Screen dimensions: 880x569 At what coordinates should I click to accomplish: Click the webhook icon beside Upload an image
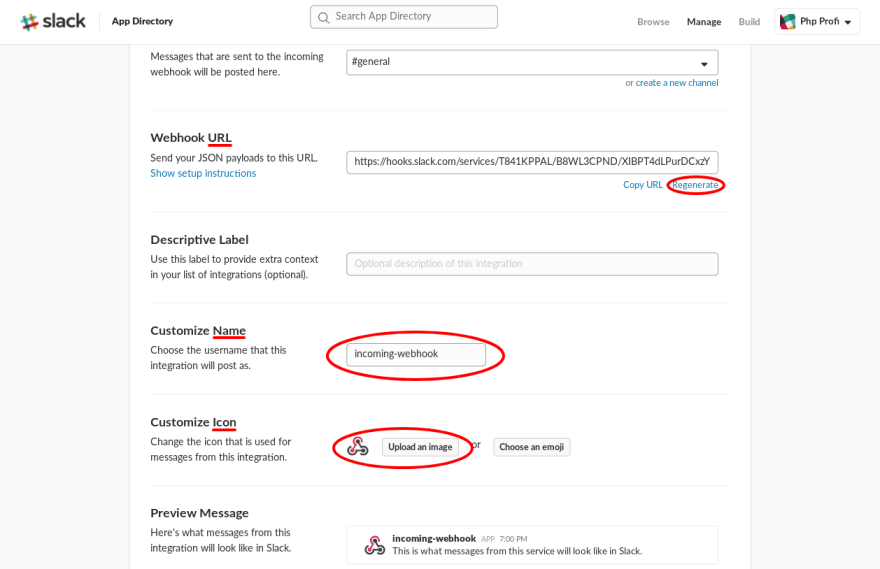pyautogui.click(x=358, y=447)
